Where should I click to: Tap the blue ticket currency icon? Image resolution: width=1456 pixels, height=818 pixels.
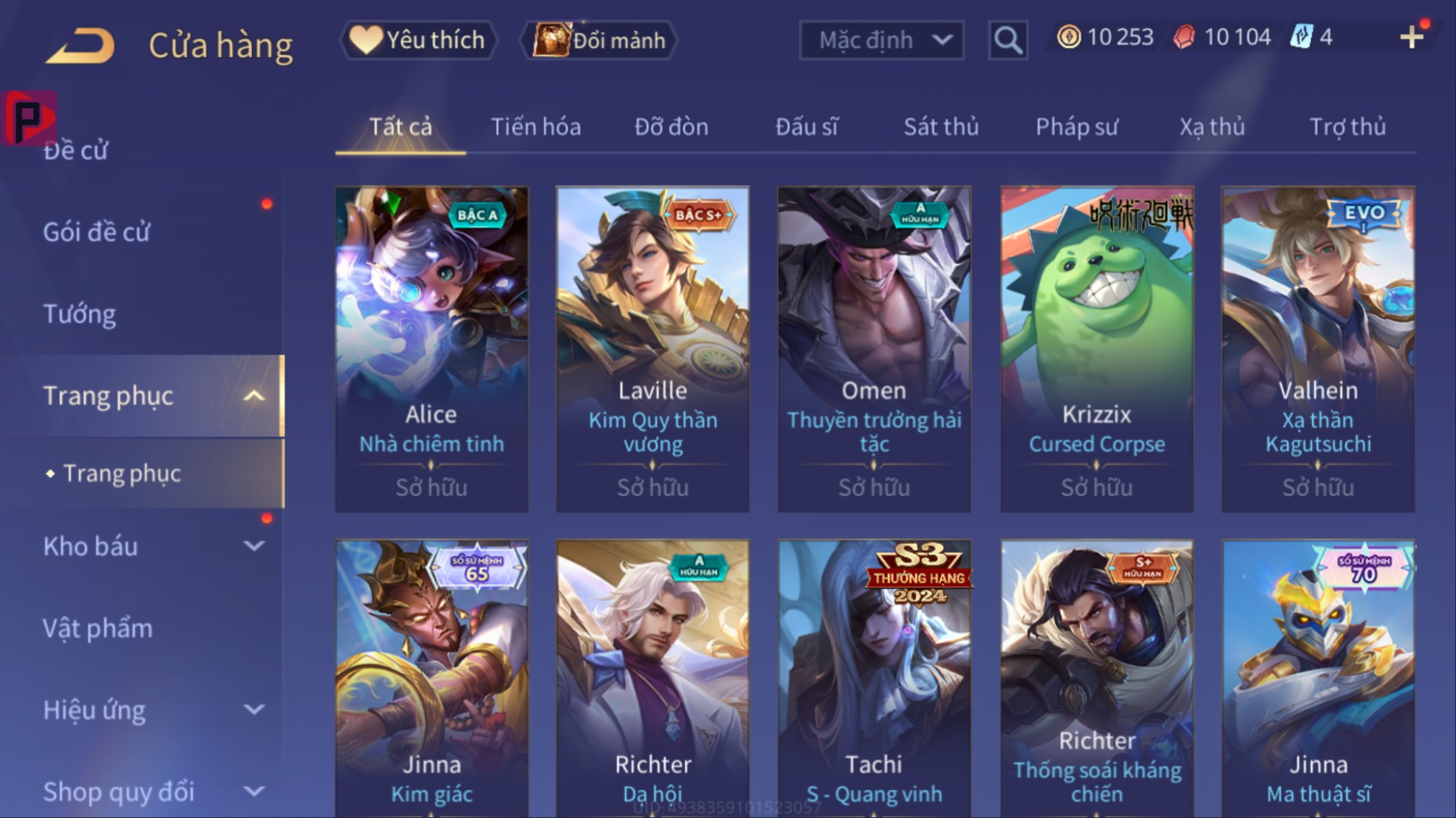tap(1302, 37)
